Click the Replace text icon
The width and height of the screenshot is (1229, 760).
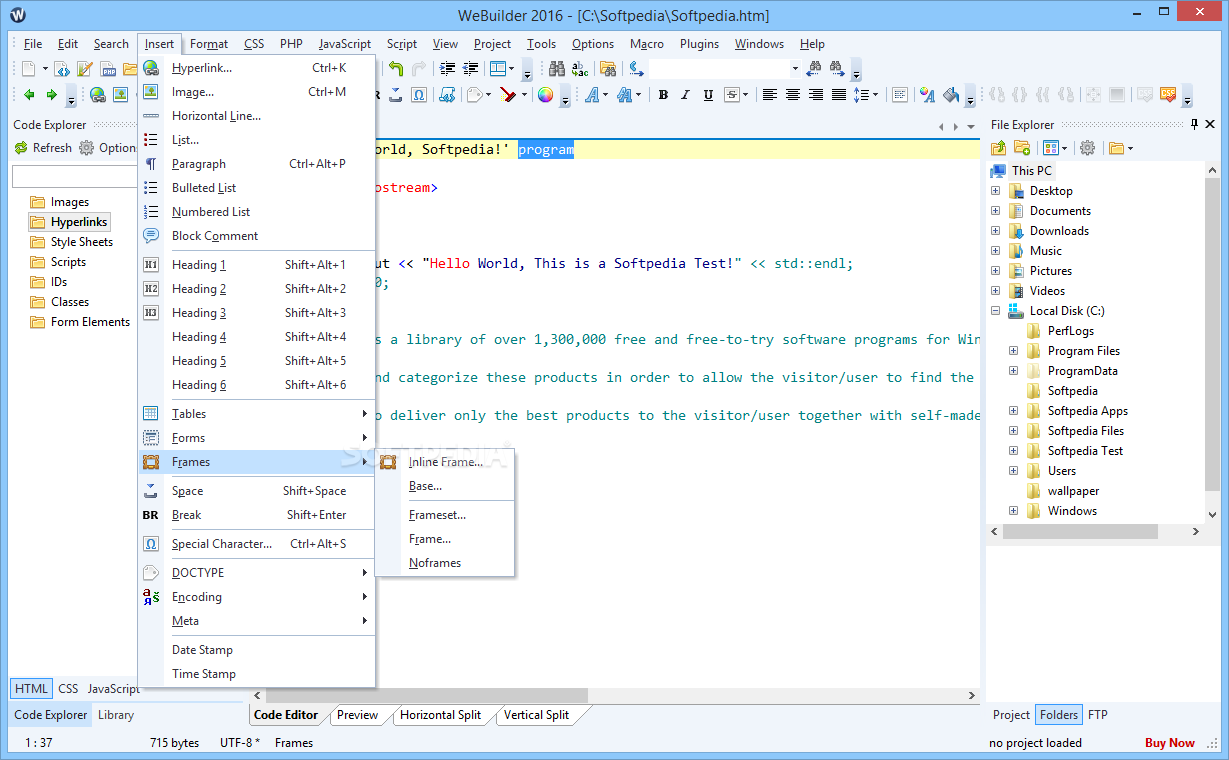580,69
